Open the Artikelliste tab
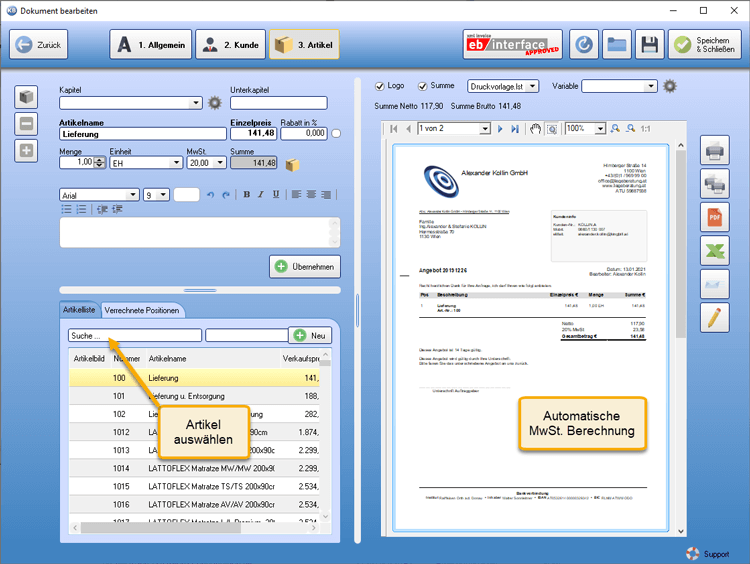Viewport: 750px width, 564px height. [79, 310]
